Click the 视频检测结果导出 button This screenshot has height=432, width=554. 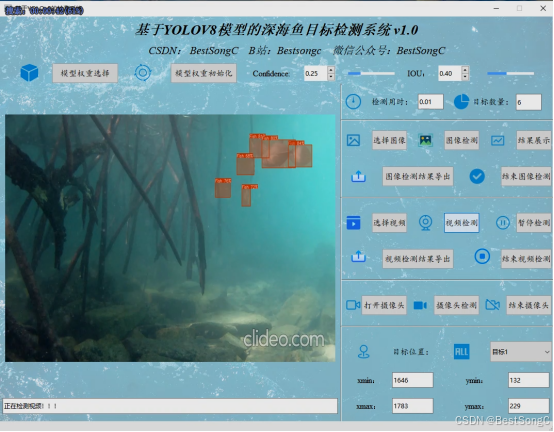pos(418,259)
